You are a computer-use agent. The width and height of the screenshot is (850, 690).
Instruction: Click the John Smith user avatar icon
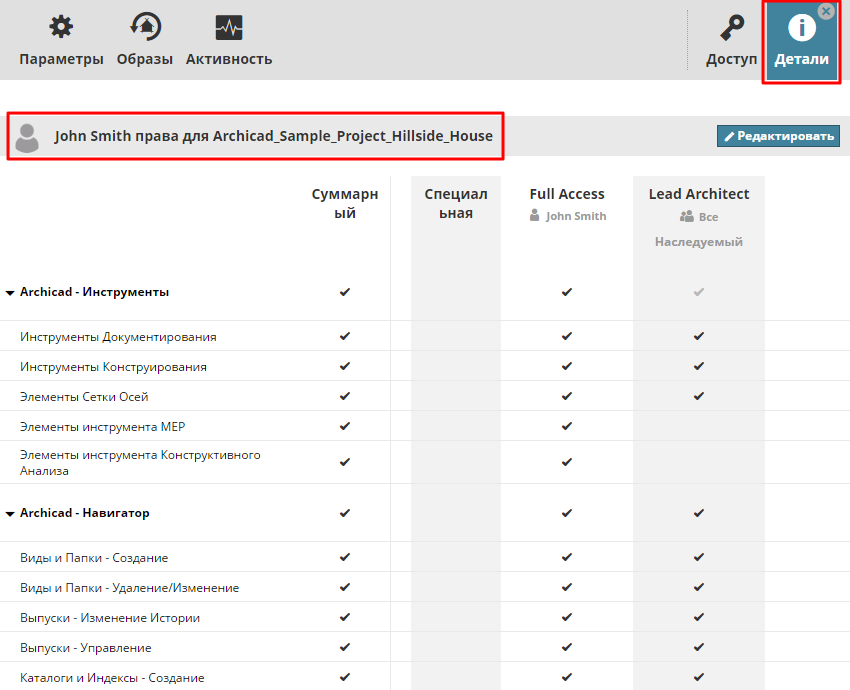pyautogui.click(x=28, y=137)
